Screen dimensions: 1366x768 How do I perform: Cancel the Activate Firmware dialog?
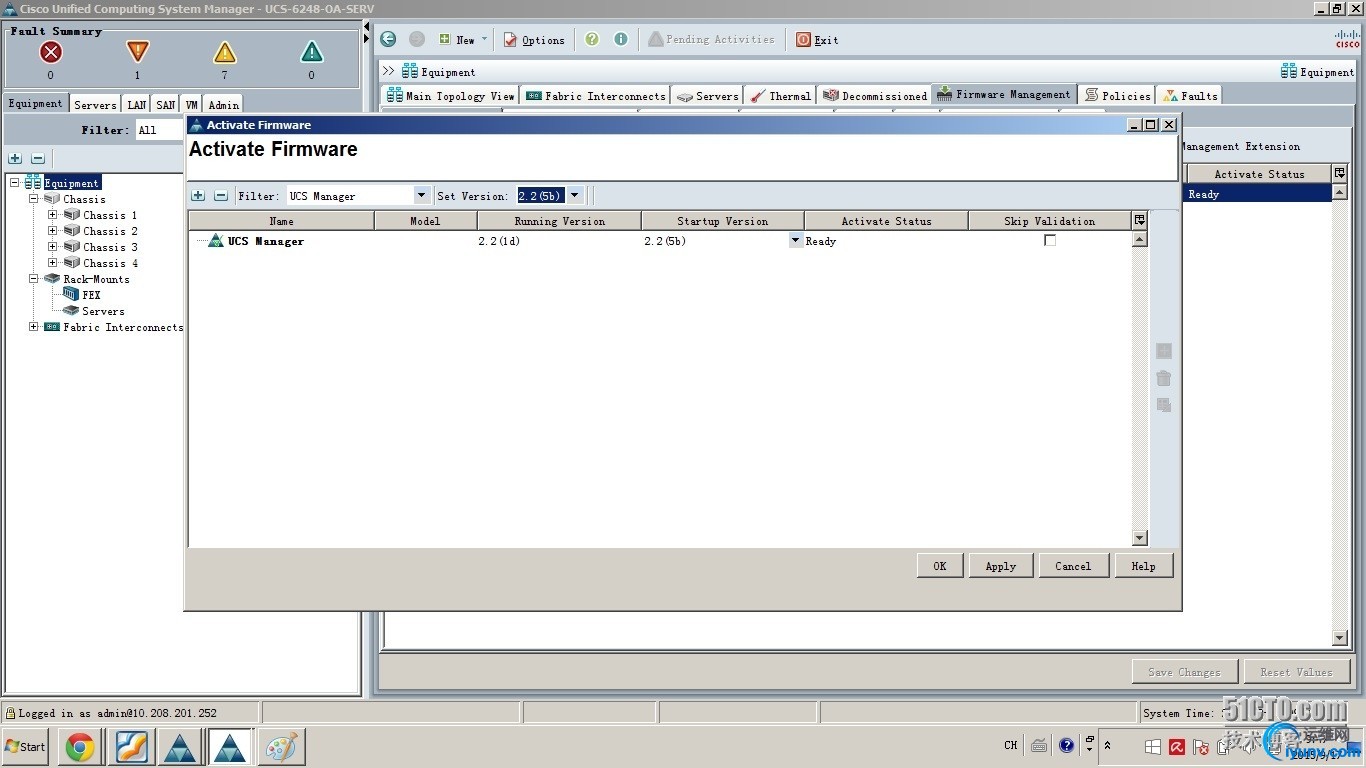(1073, 566)
